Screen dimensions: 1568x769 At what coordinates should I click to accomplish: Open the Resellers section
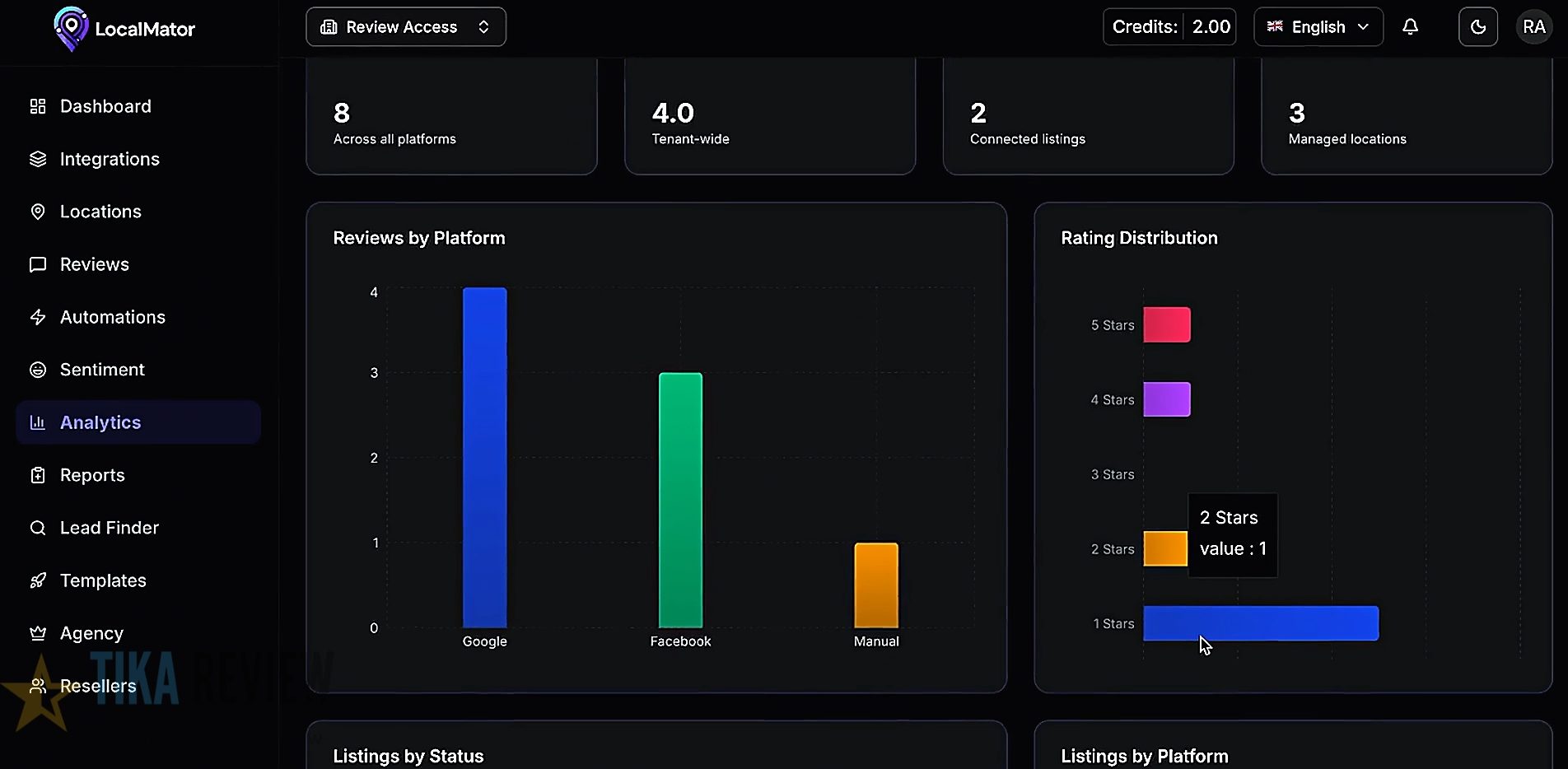coord(98,686)
